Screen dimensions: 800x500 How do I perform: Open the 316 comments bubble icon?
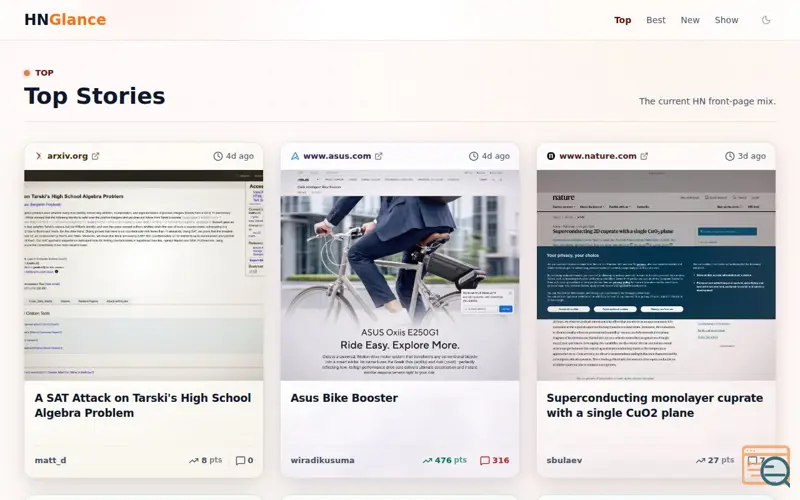(485, 460)
